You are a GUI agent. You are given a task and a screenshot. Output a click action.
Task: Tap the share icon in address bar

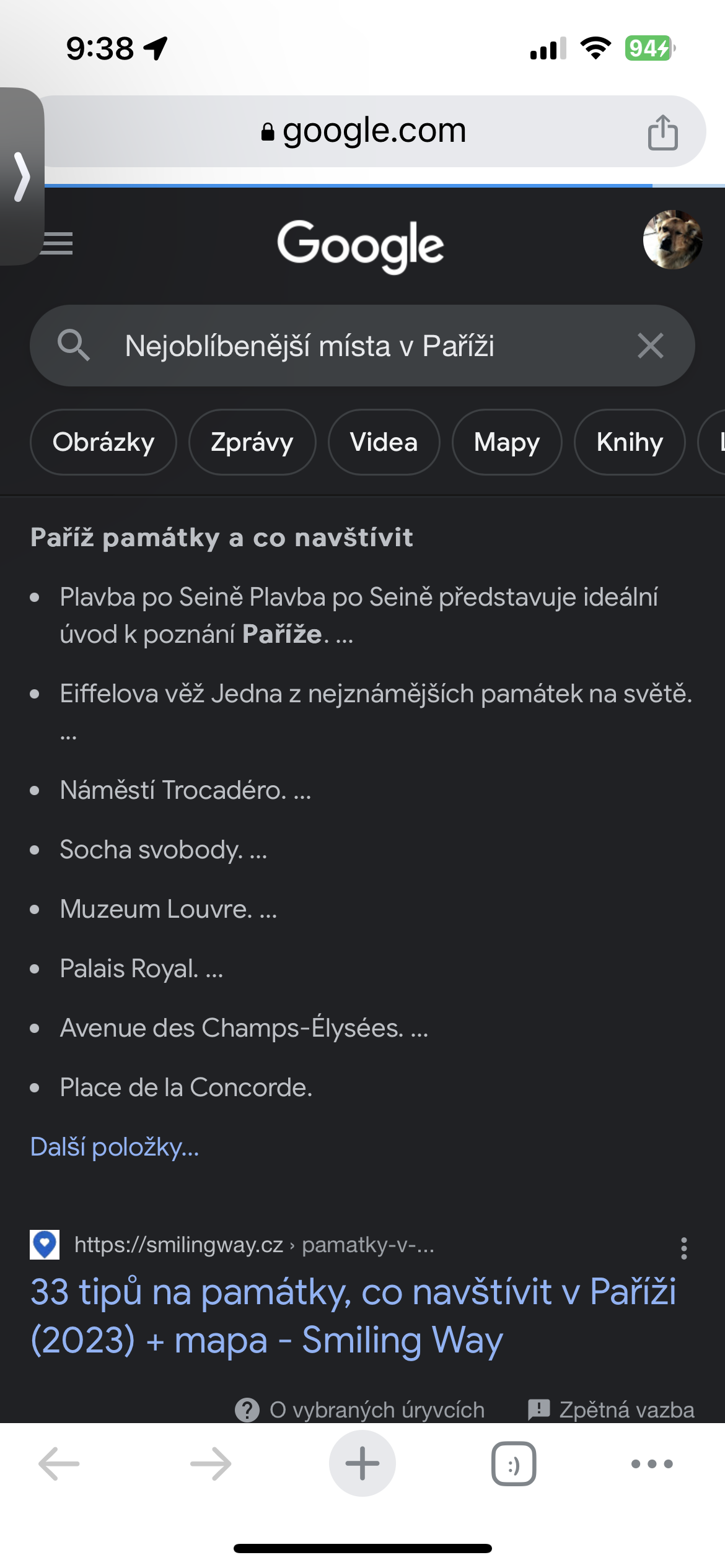(x=662, y=132)
